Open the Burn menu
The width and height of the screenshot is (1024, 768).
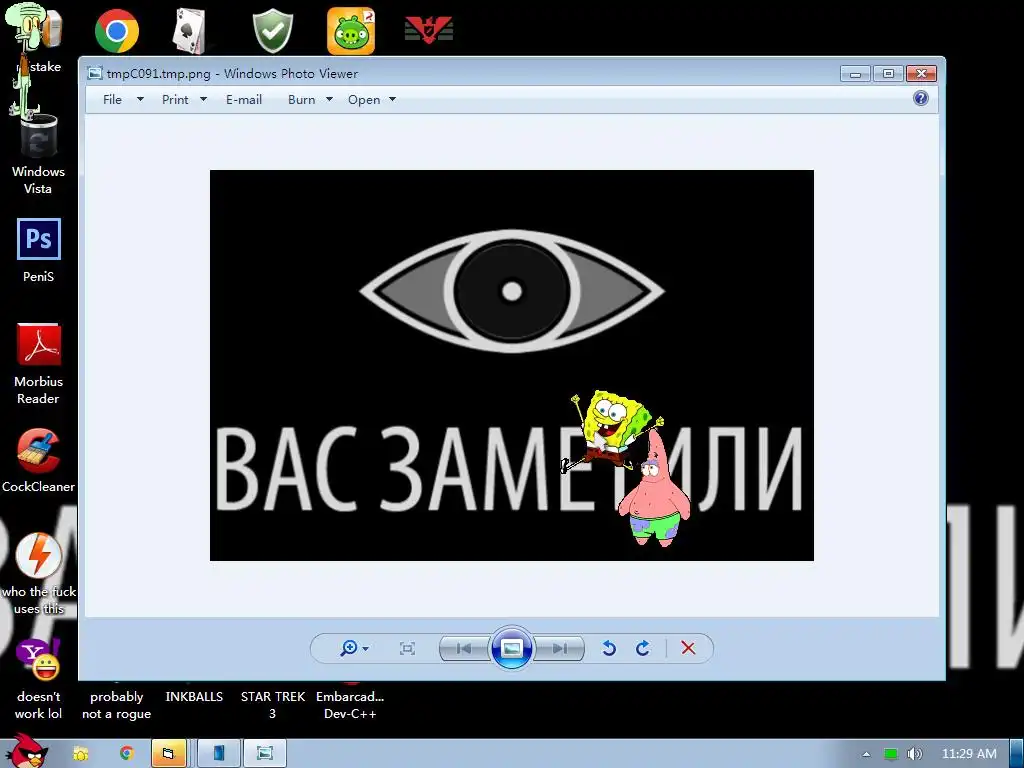[x=301, y=99]
